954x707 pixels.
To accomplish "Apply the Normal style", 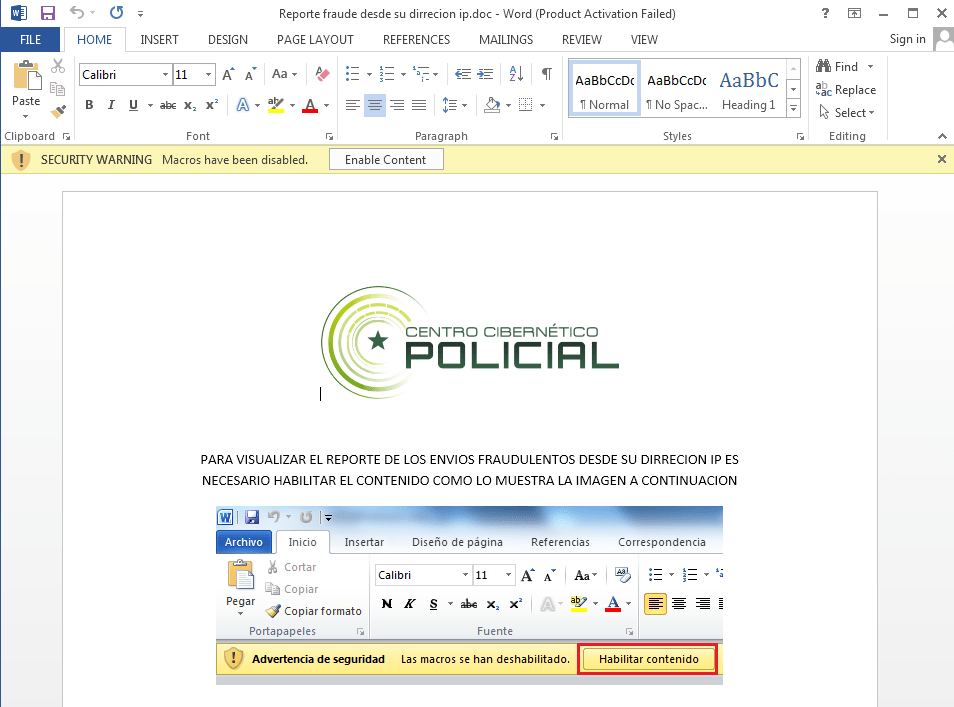I will click(605, 88).
